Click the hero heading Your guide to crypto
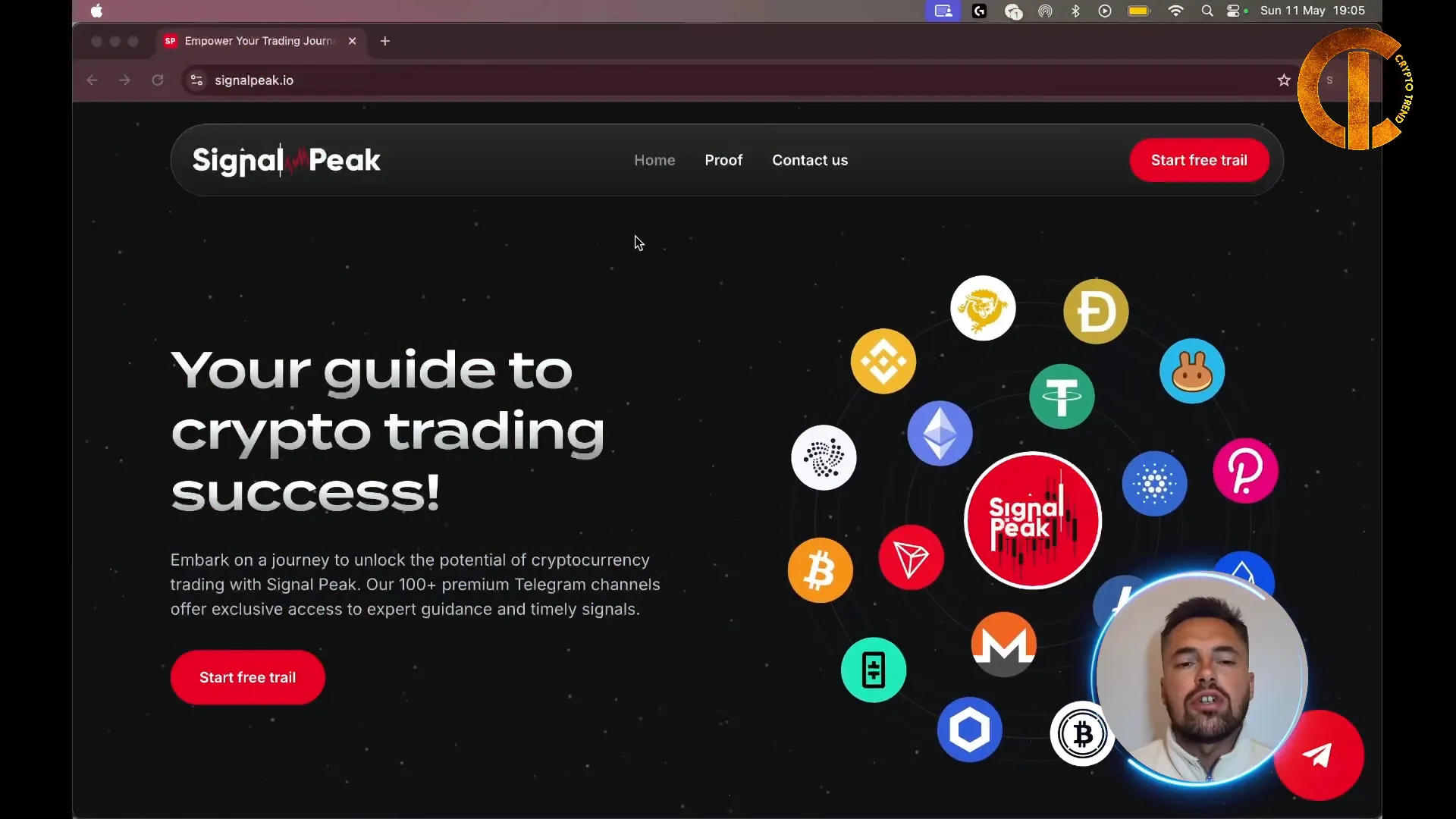 388,431
